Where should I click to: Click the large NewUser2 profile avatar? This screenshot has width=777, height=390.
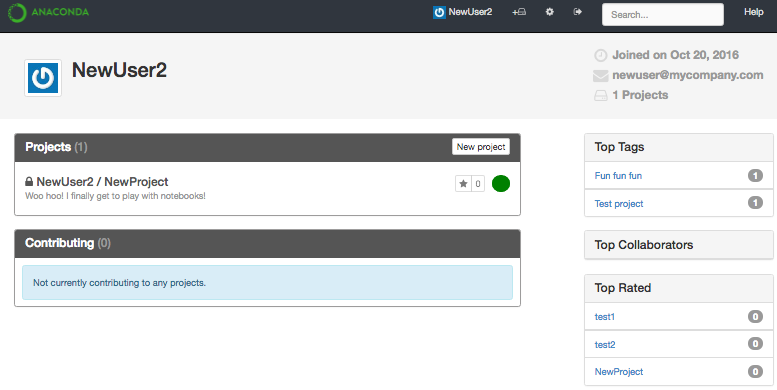[x=43, y=78]
